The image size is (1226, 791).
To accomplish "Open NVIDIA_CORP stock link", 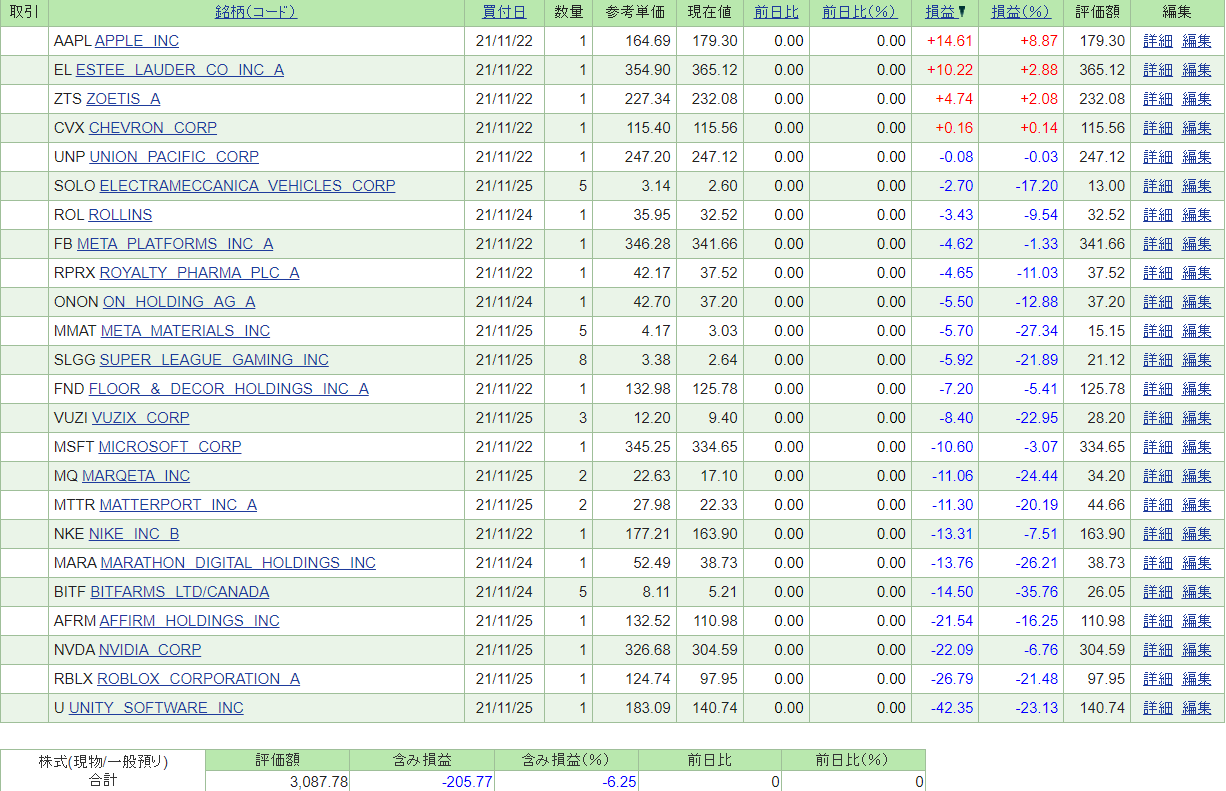I will click(150, 650).
